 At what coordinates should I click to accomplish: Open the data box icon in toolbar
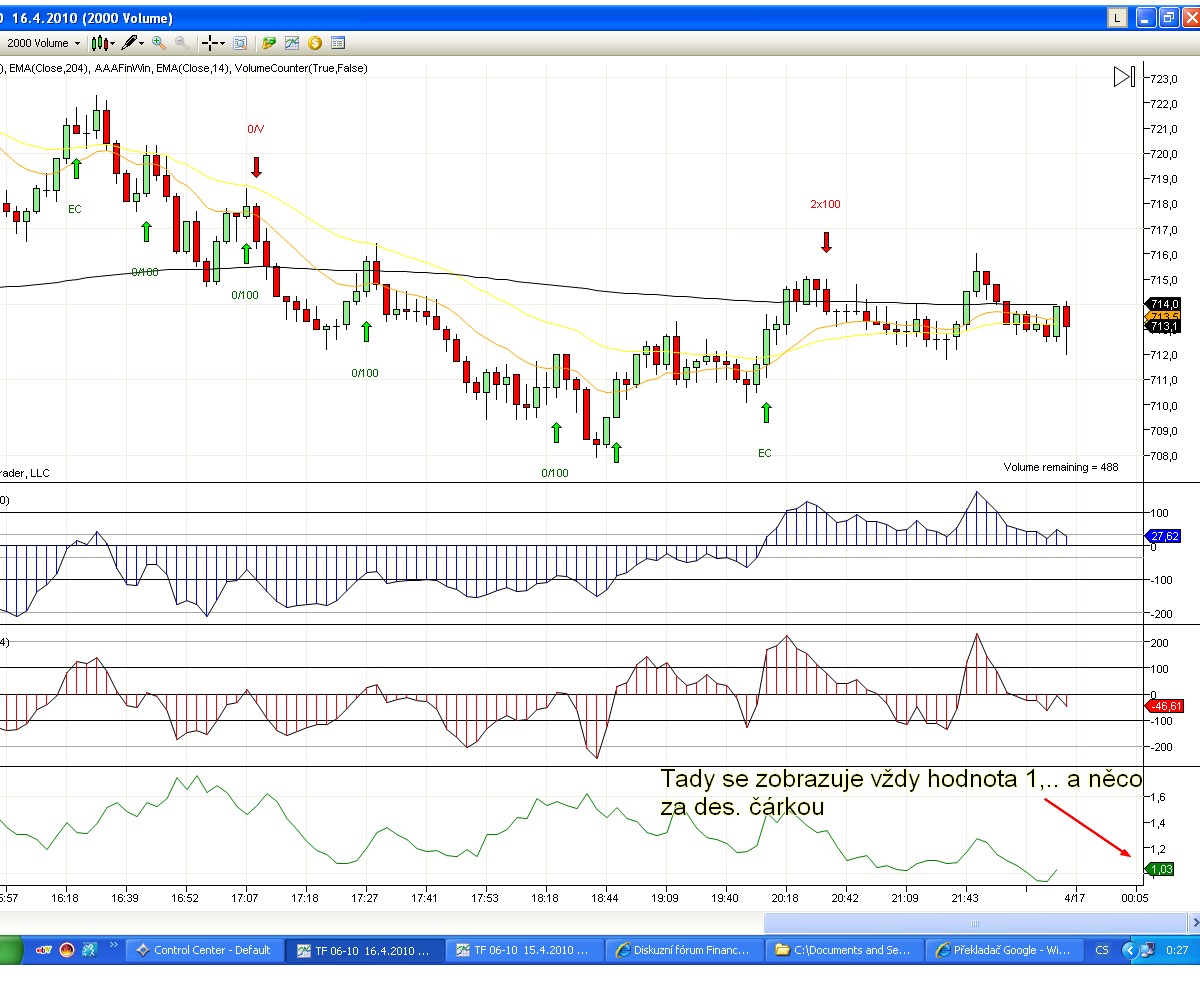pyautogui.click(x=240, y=43)
